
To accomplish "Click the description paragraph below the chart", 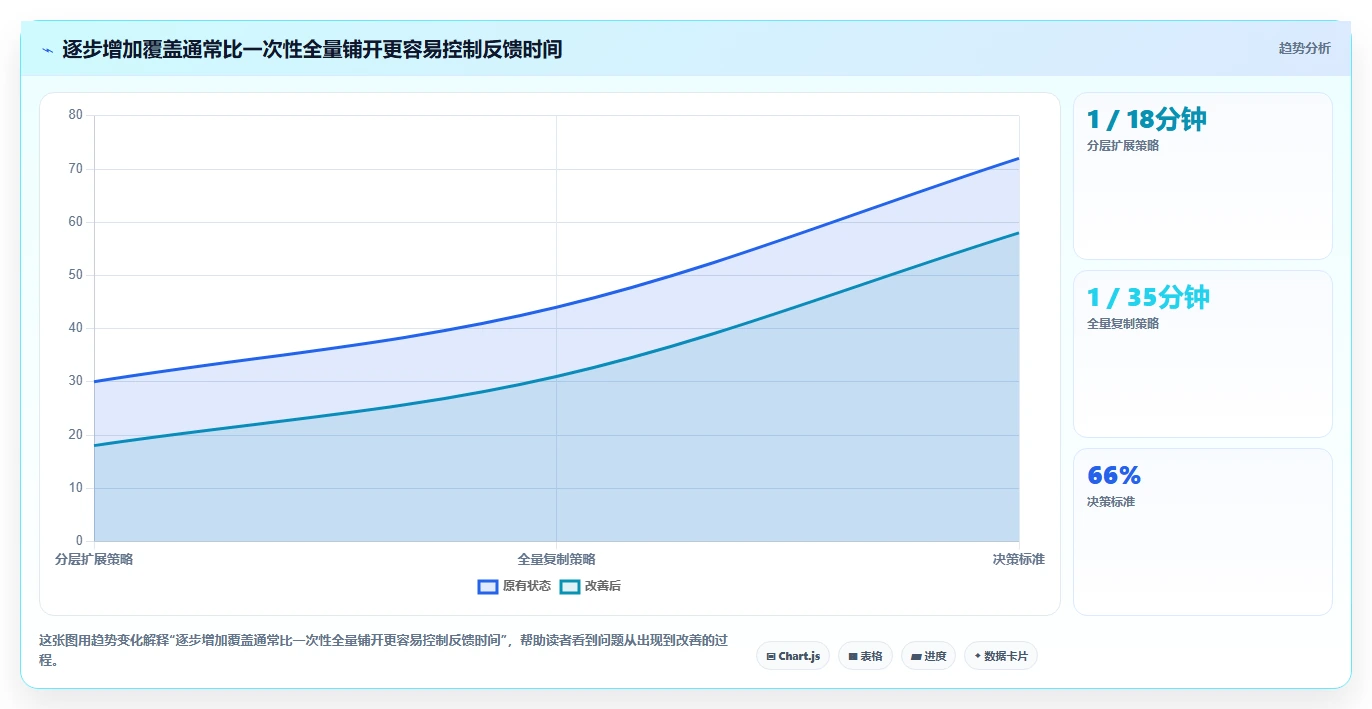I will pos(384,650).
